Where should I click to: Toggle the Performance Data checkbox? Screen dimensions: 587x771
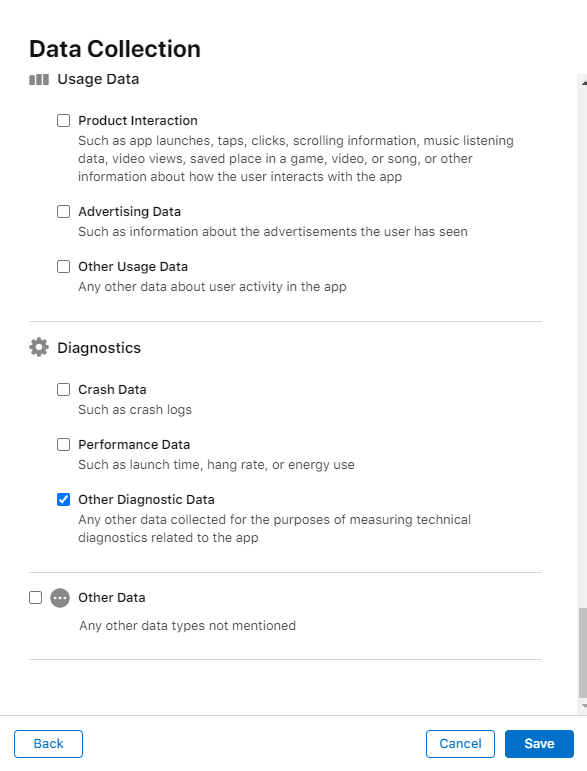[63, 445]
